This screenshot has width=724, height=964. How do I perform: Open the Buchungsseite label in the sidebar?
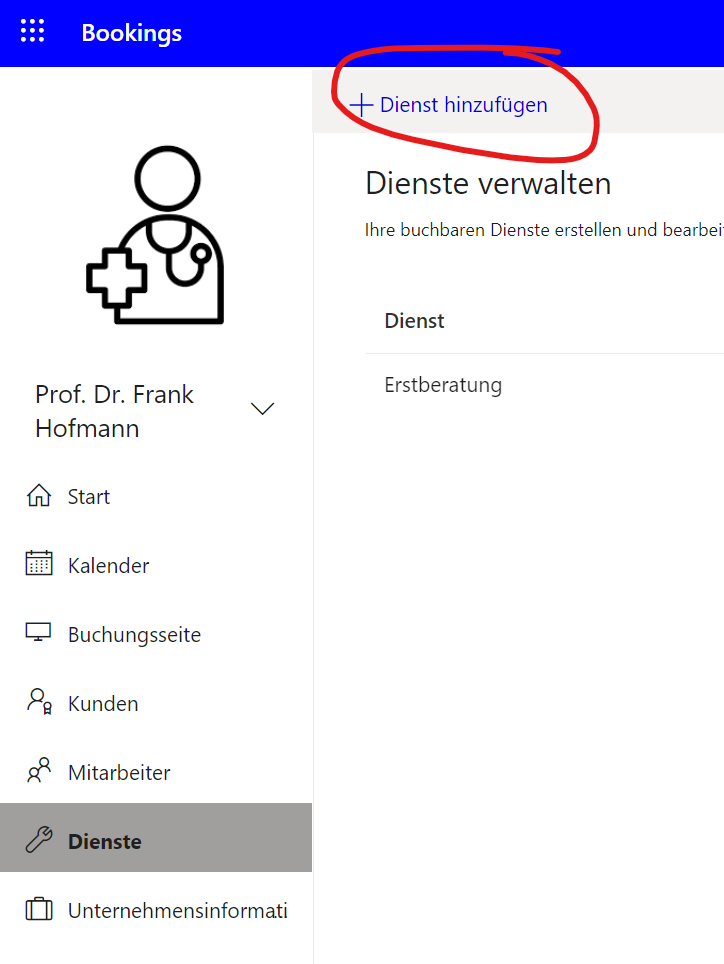point(134,635)
